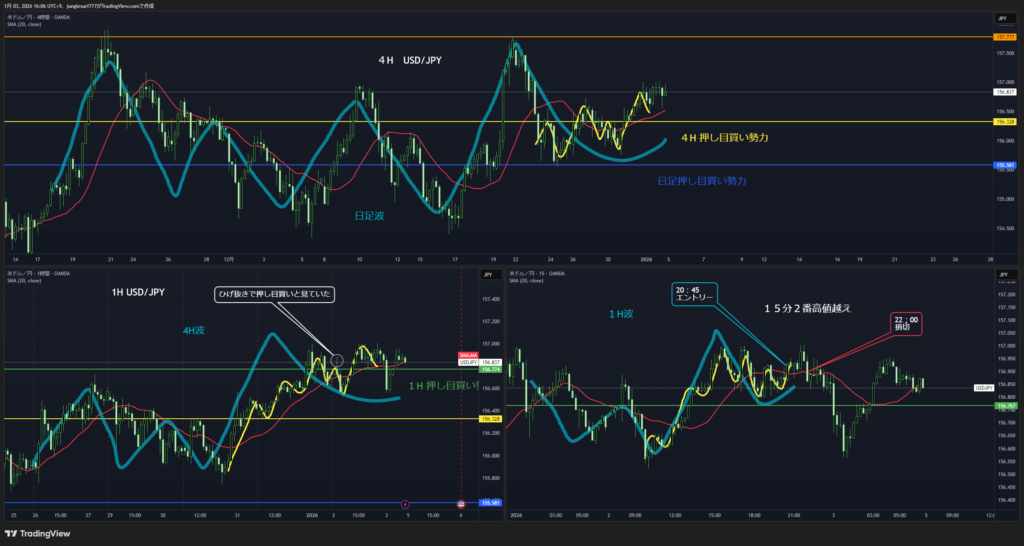Click the purple lightning event icon in 1H chart

[405, 503]
